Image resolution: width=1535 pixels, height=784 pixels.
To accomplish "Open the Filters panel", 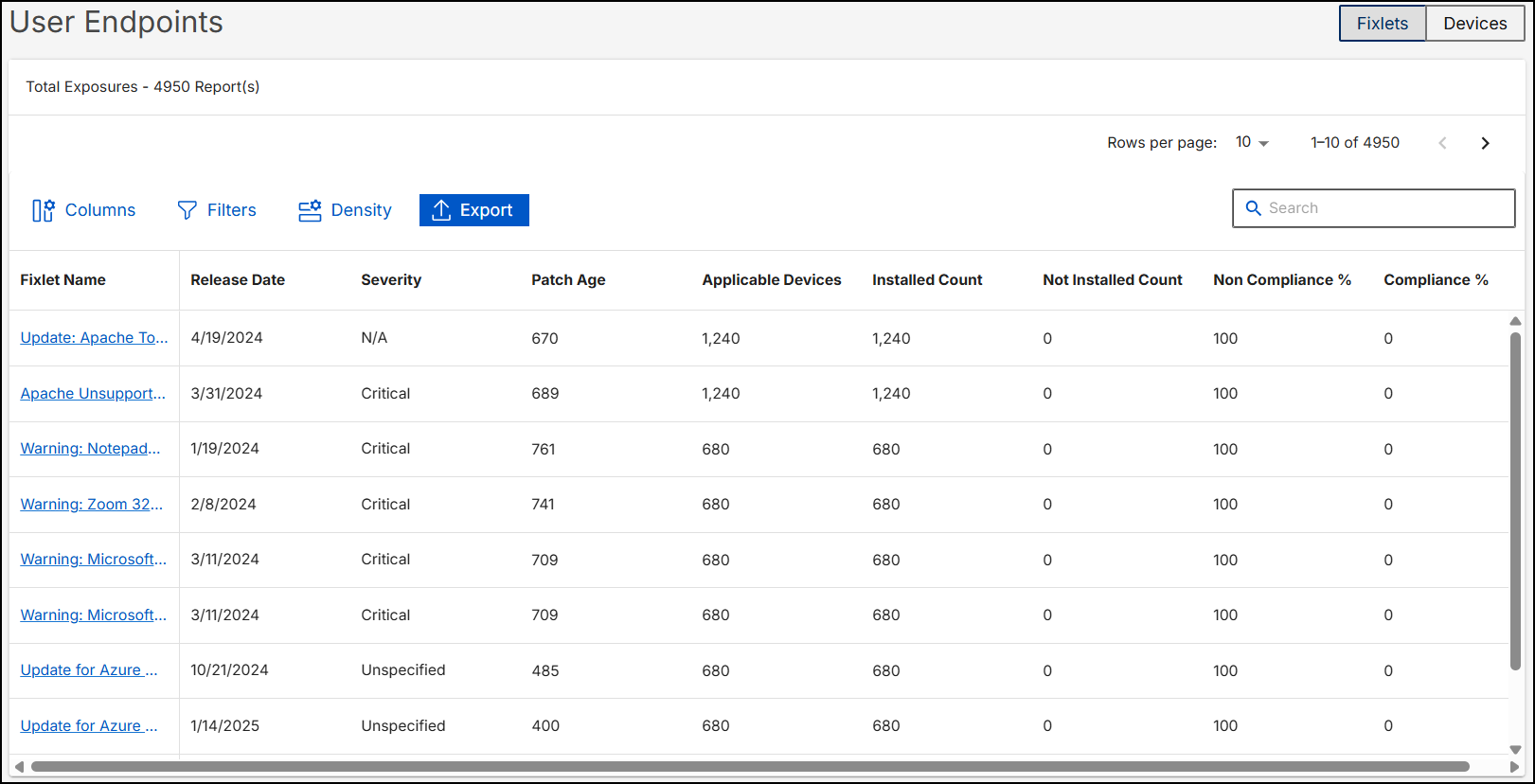I will pyautogui.click(x=217, y=210).
